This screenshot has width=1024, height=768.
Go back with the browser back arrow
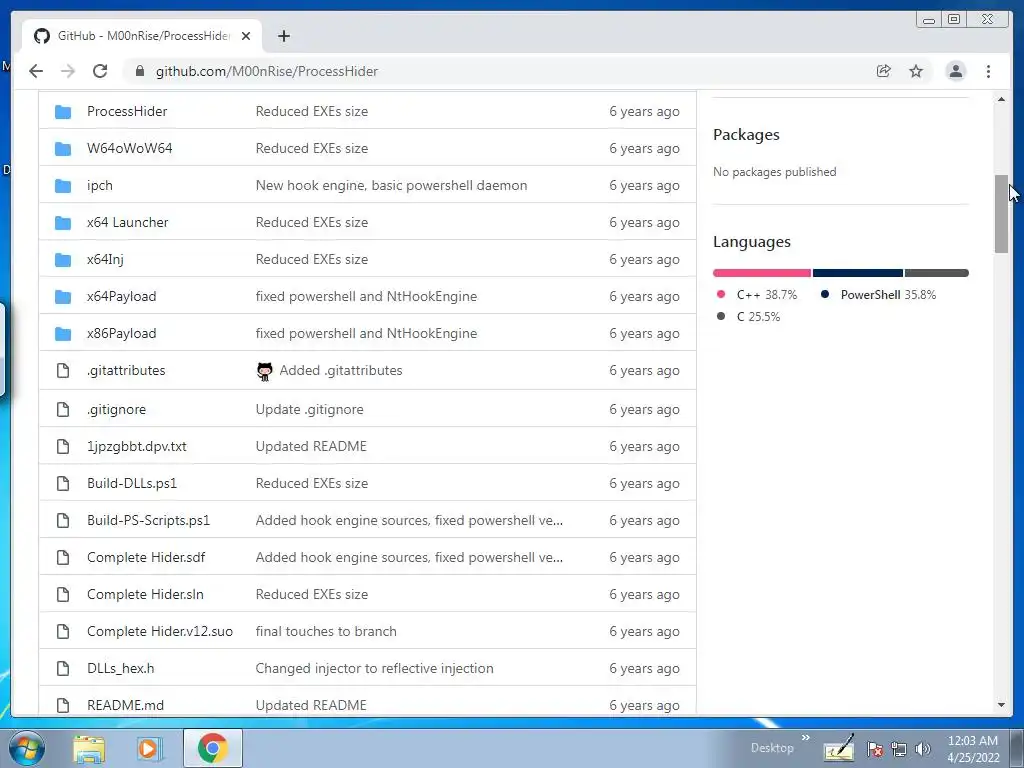pos(36,71)
